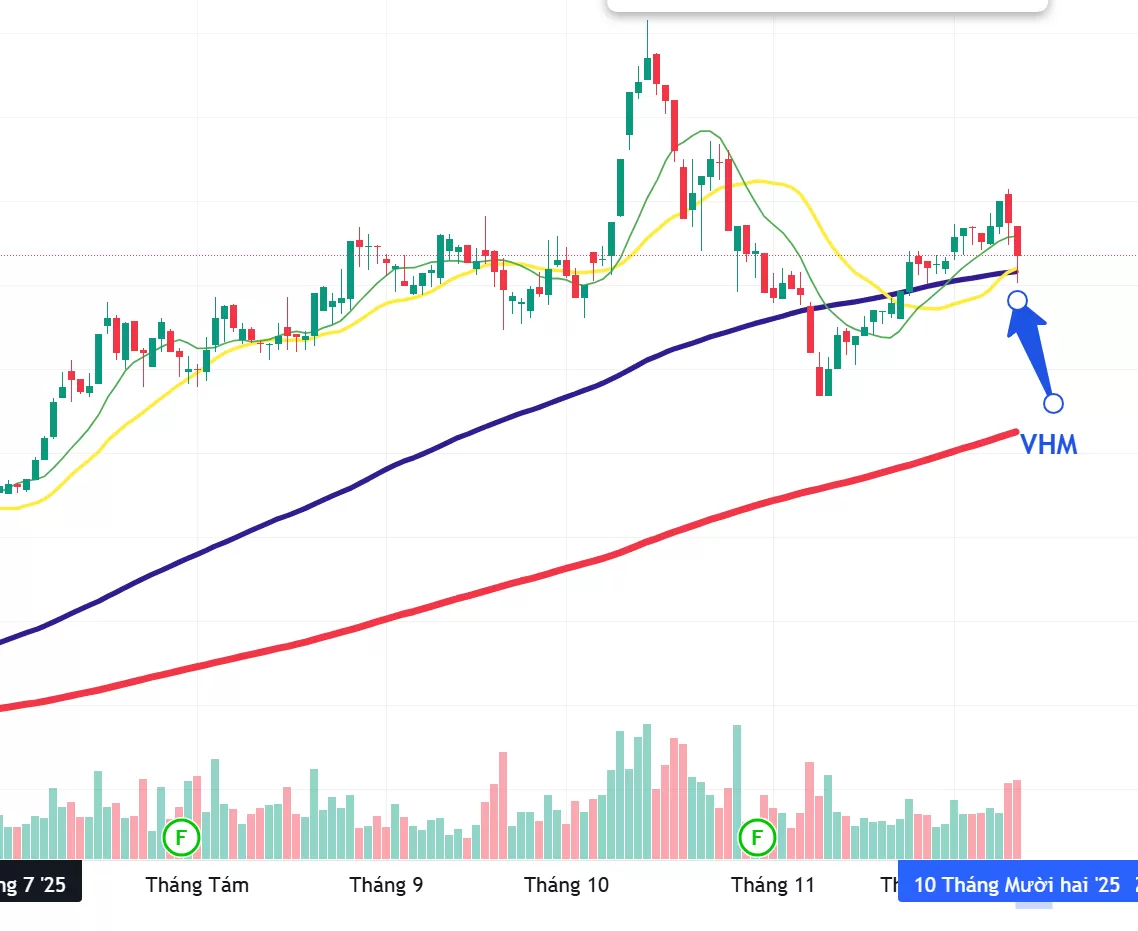Click the highlighted 10 Tháng Mười hai '25 label

pos(1016,885)
